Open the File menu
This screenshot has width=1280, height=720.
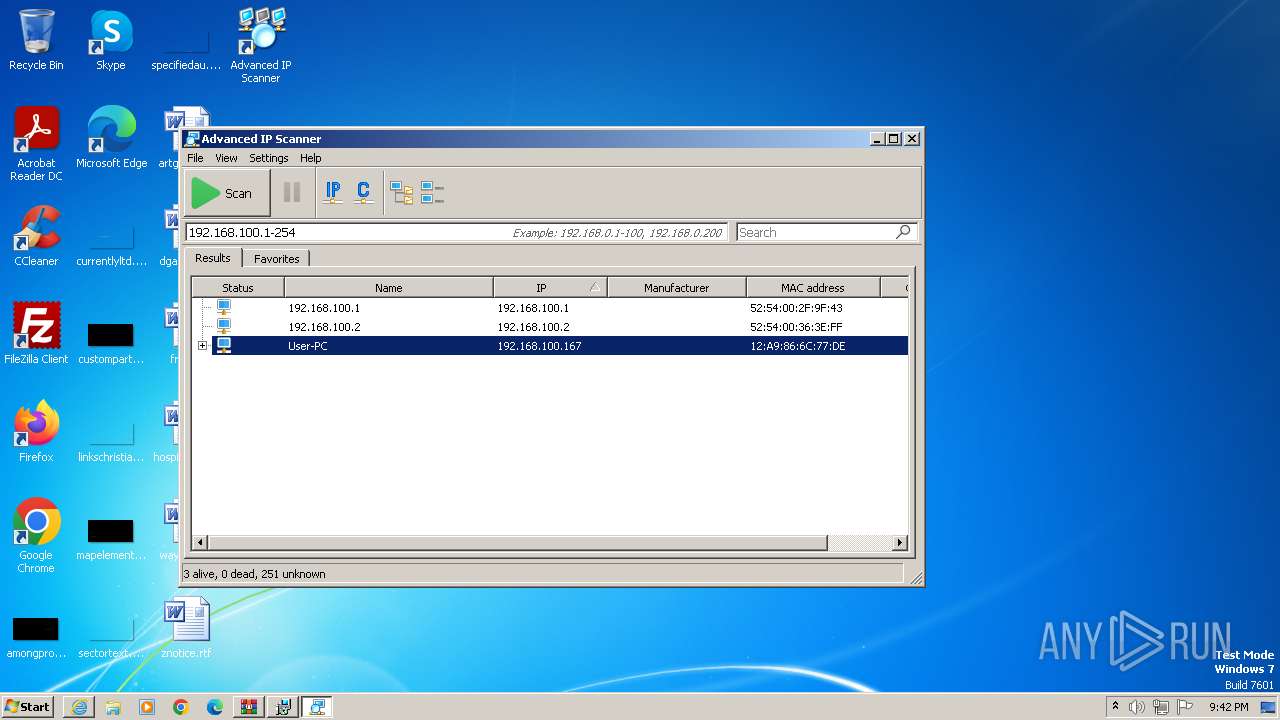pos(195,158)
